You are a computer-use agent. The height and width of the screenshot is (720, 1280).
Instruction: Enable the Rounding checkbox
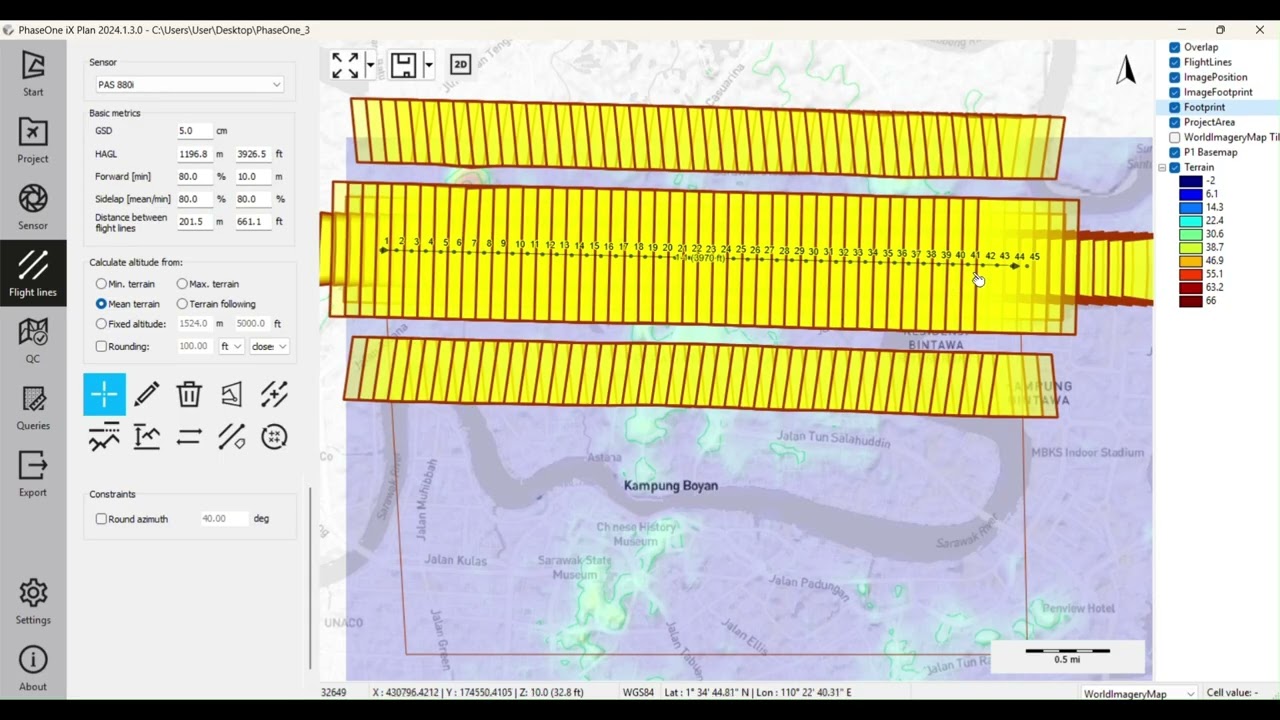[101, 346]
